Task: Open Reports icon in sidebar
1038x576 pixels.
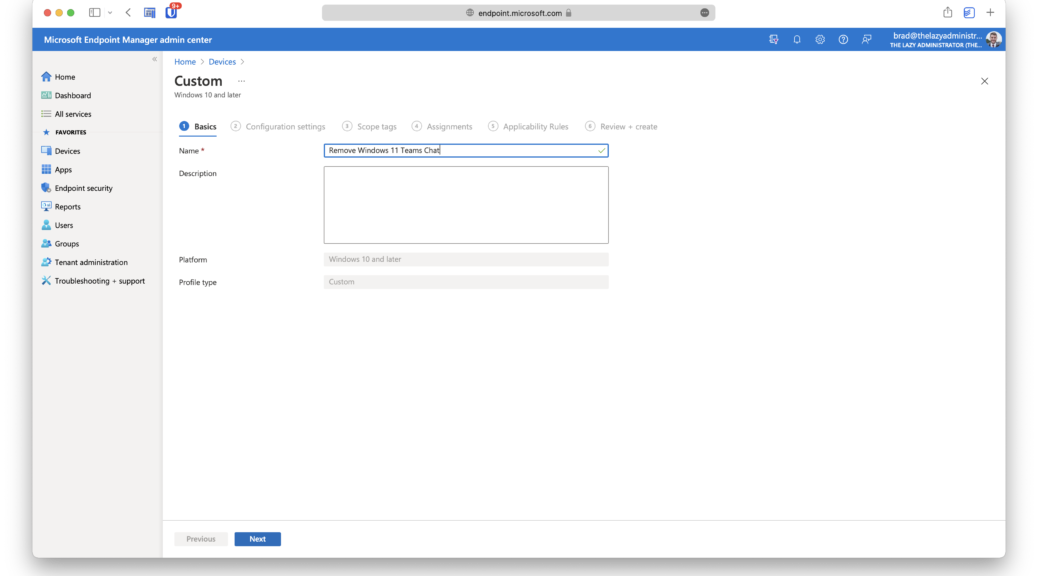Action: (x=46, y=207)
